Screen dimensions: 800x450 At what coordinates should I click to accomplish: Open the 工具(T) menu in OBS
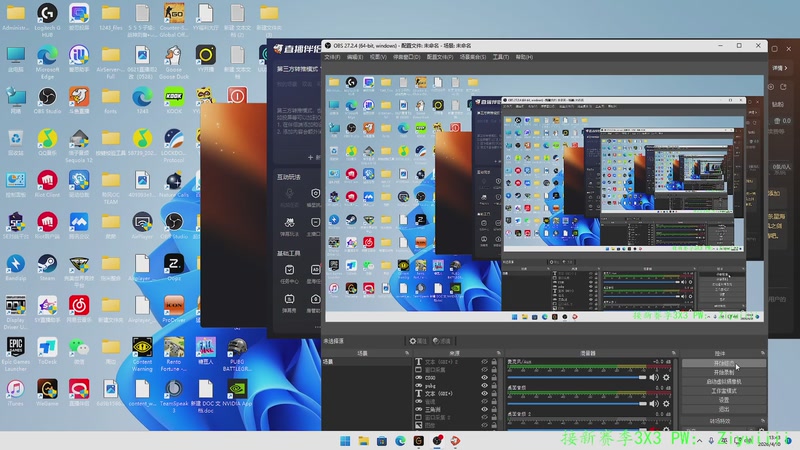point(500,57)
